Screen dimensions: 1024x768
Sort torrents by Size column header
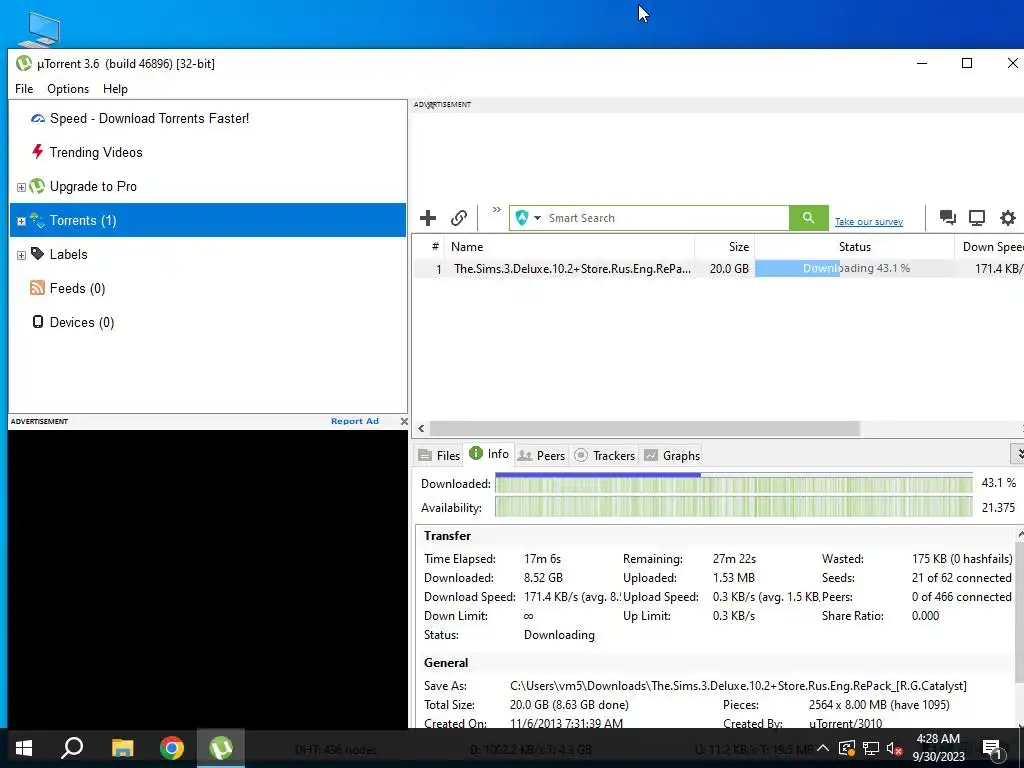point(725,247)
